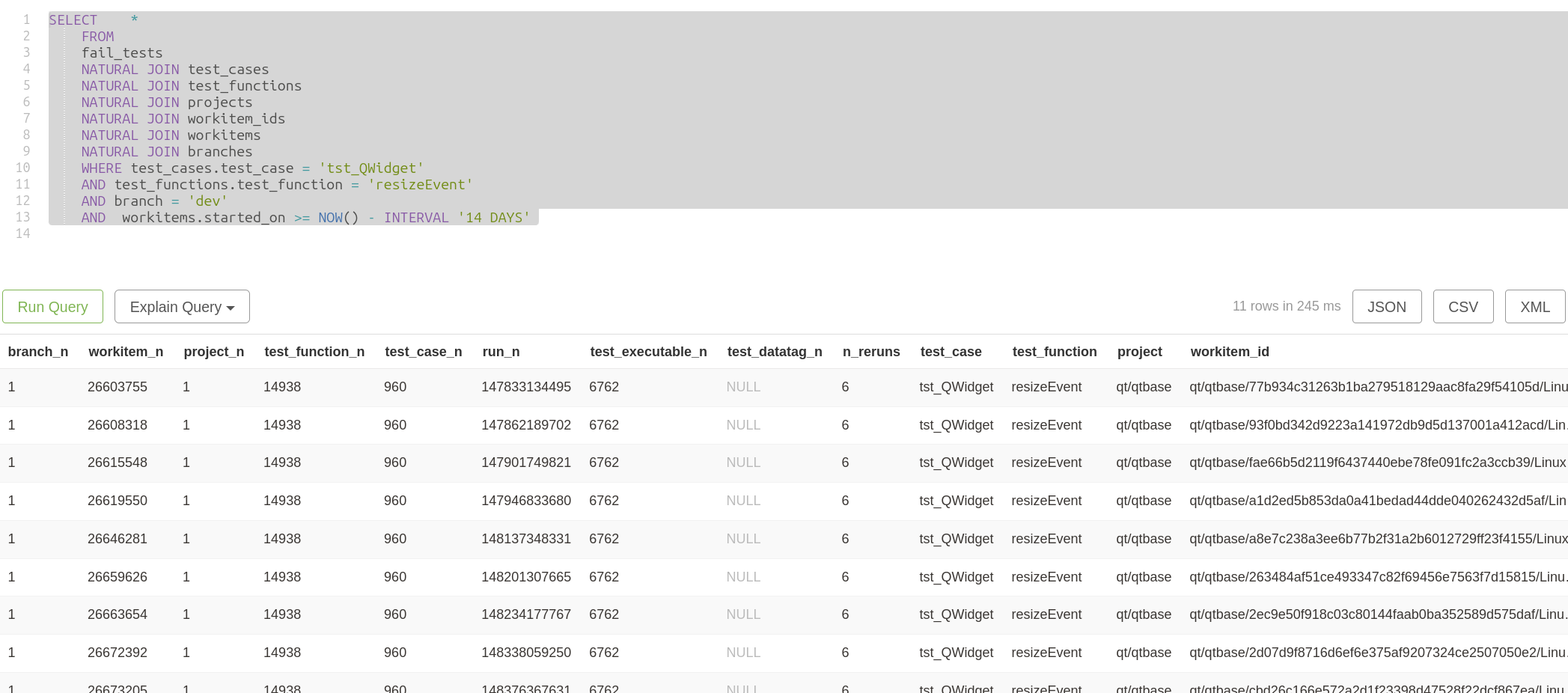Click the workitem_n column header
Image resolution: width=1568 pixels, height=693 pixels.
click(x=126, y=352)
